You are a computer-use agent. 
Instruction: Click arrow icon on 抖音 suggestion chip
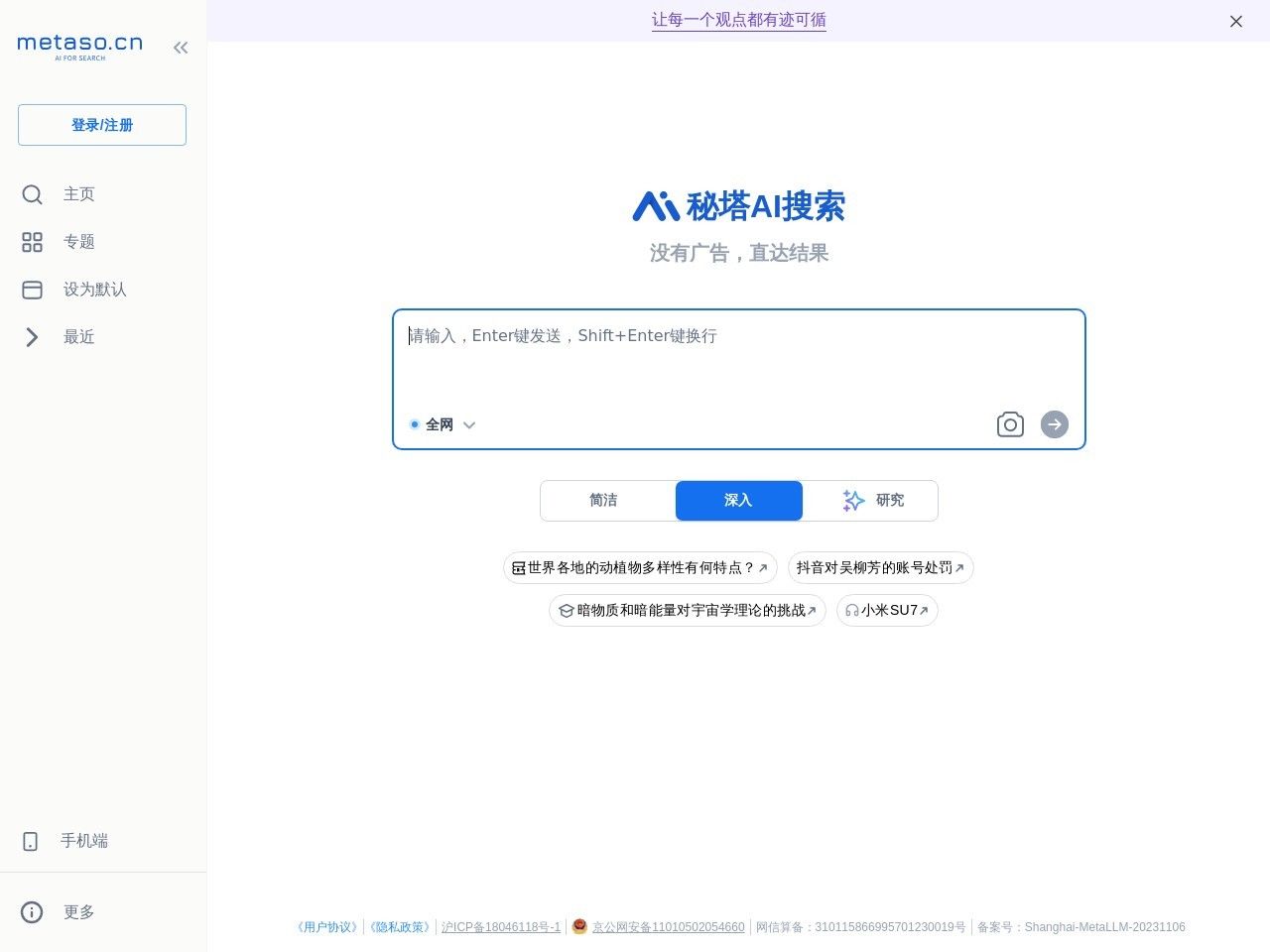tap(959, 568)
